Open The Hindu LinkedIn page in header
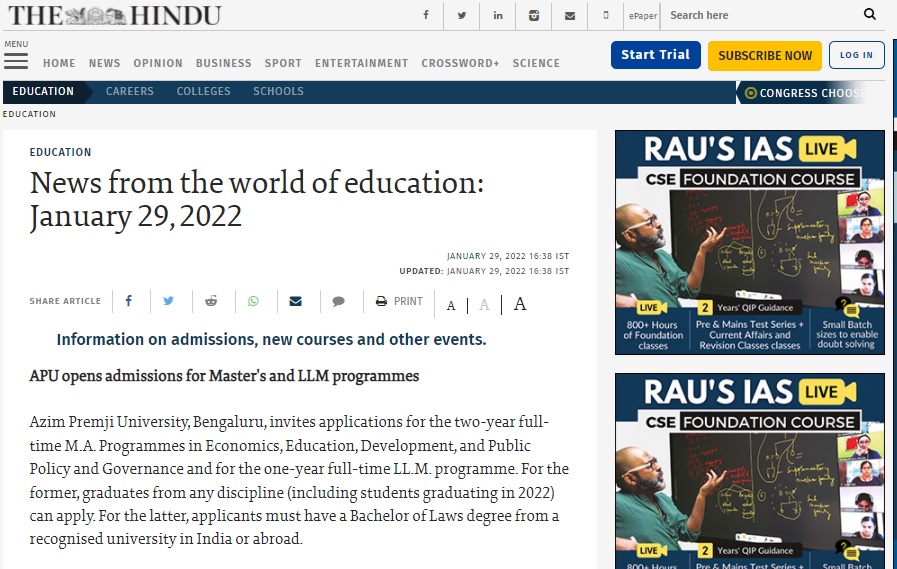 [498, 15]
